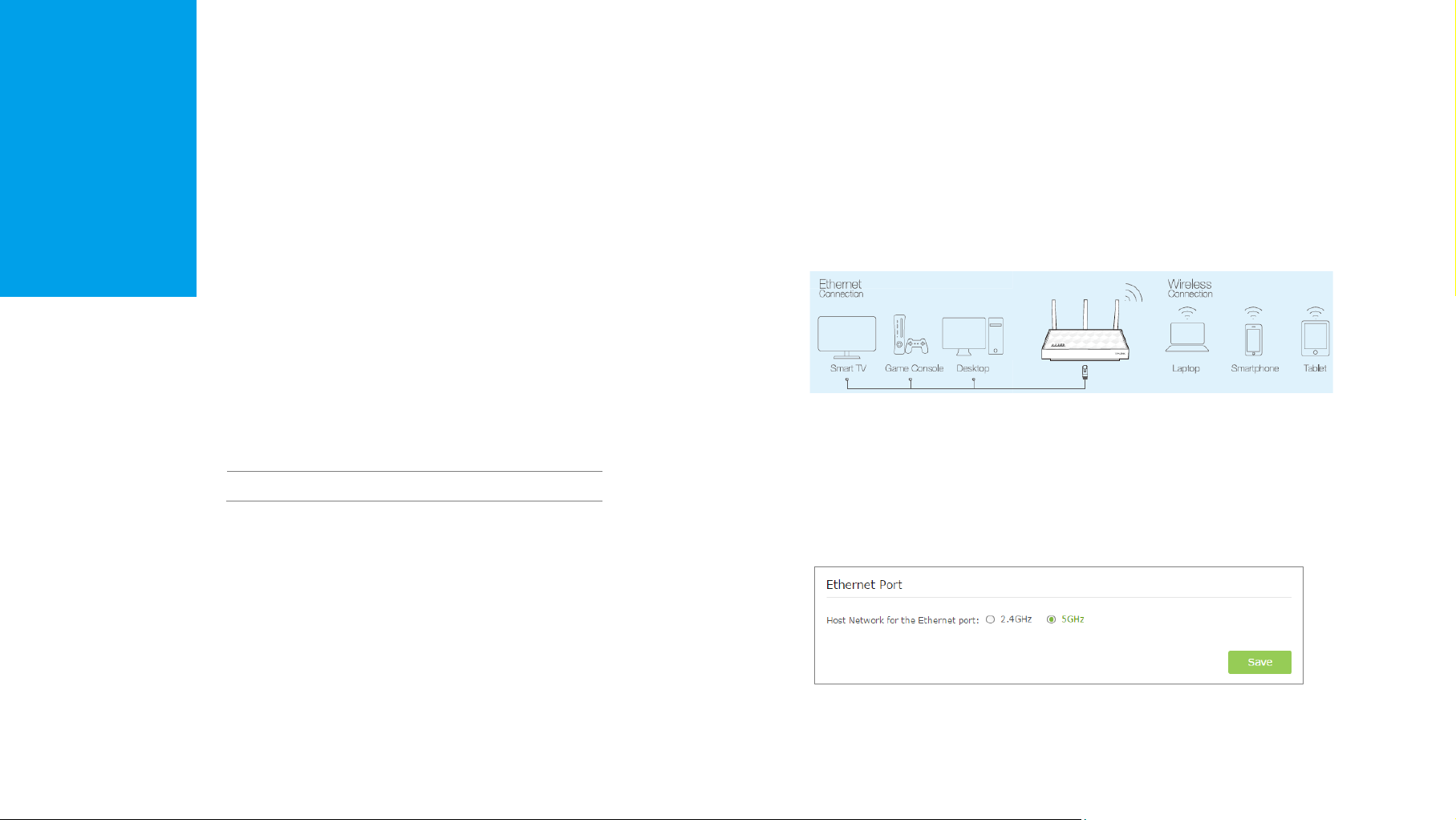This screenshot has height=820, width=1456.
Task: Click the wireless signal waves beside router antenna
Action: click(x=1133, y=293)
